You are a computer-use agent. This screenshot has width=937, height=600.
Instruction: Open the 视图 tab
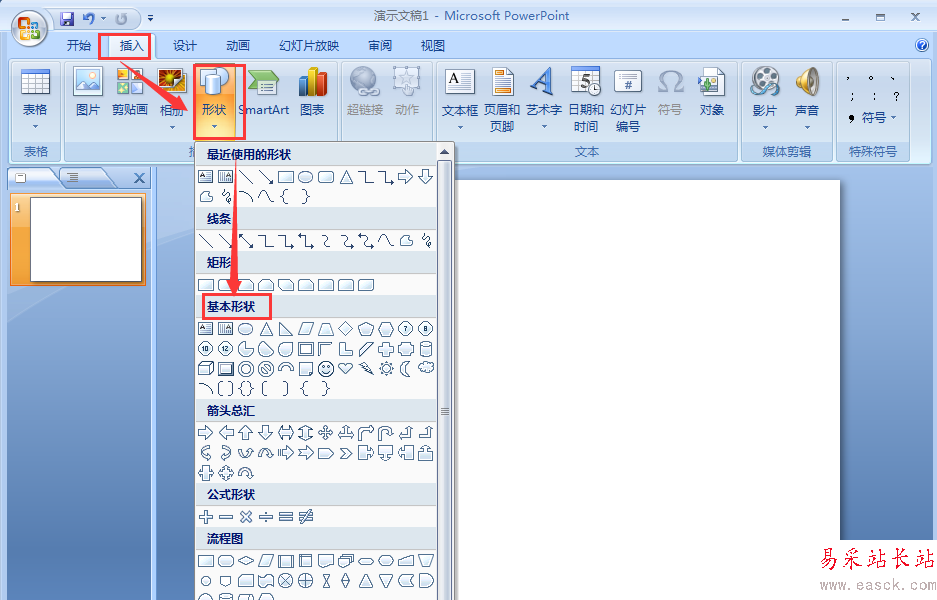(433, 45)
